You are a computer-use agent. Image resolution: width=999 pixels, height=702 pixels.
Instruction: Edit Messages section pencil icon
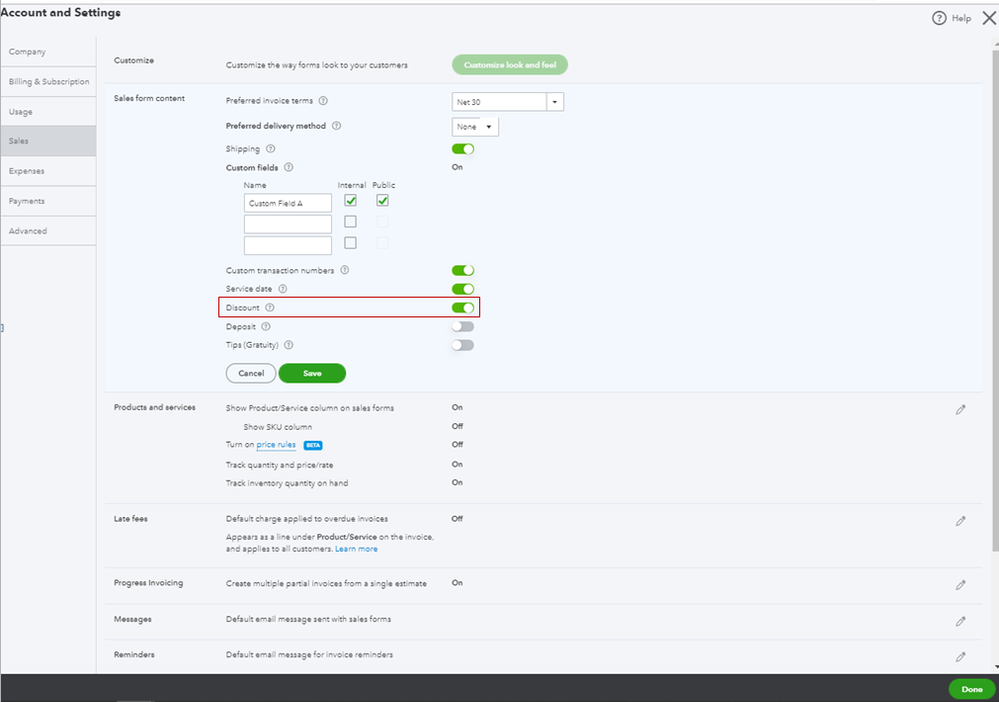click(x=960, y=621)
